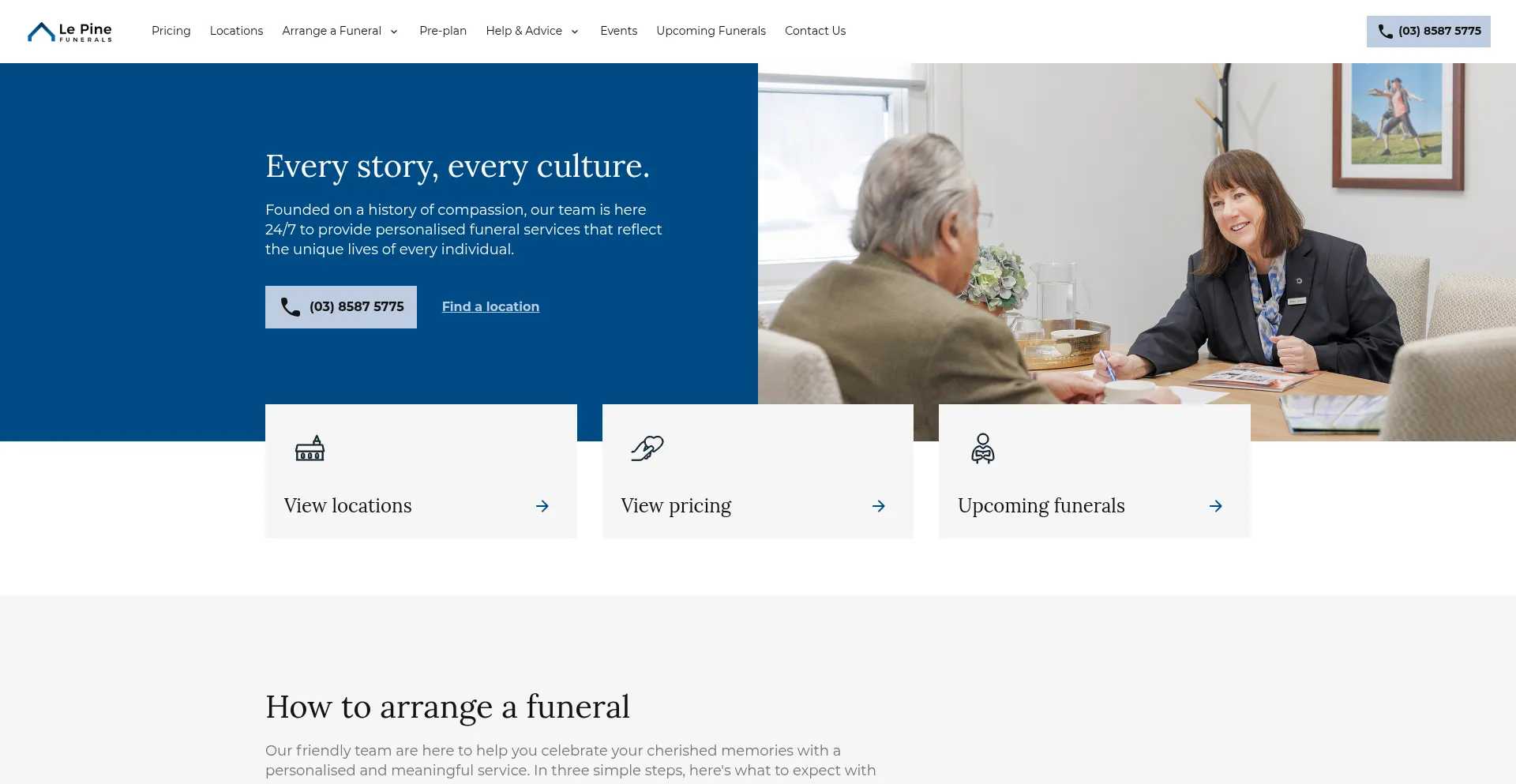Open the Locations menu item
The height and width of the screenshot is (784, 1516).
click(x=236, y=31)
